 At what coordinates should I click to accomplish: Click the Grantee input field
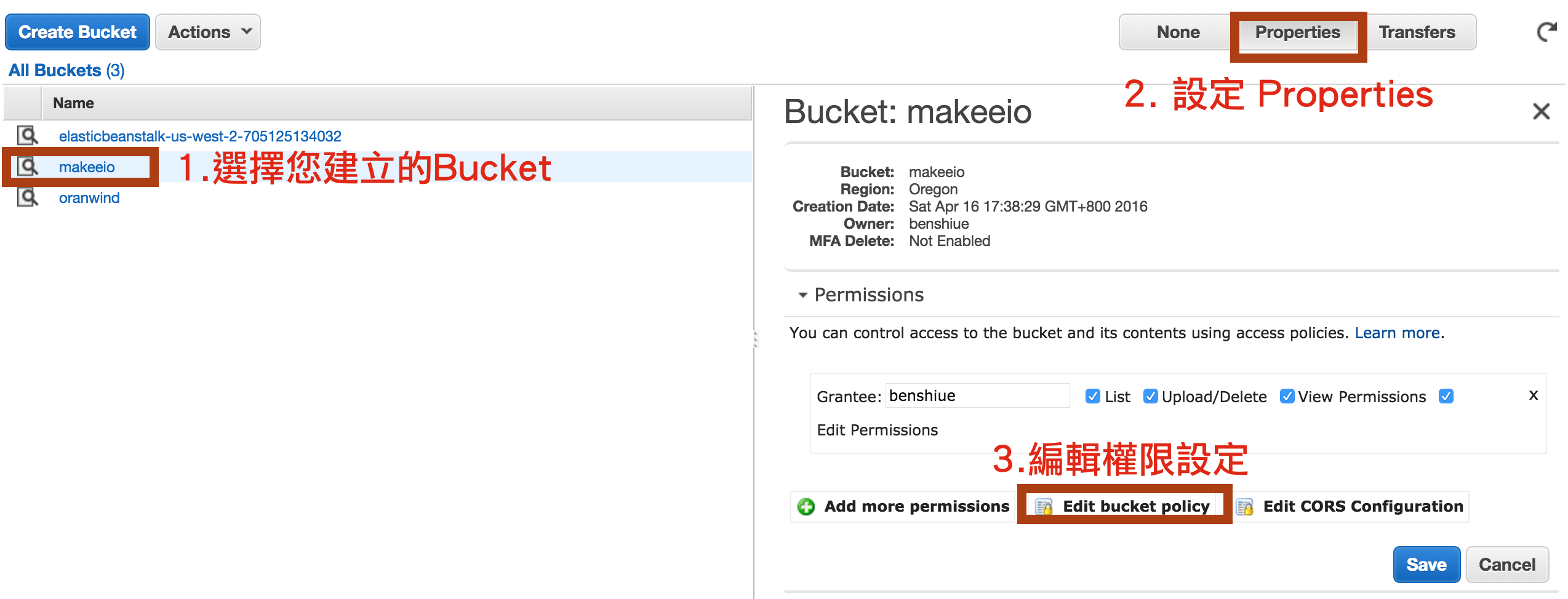[x=977, y=395]
